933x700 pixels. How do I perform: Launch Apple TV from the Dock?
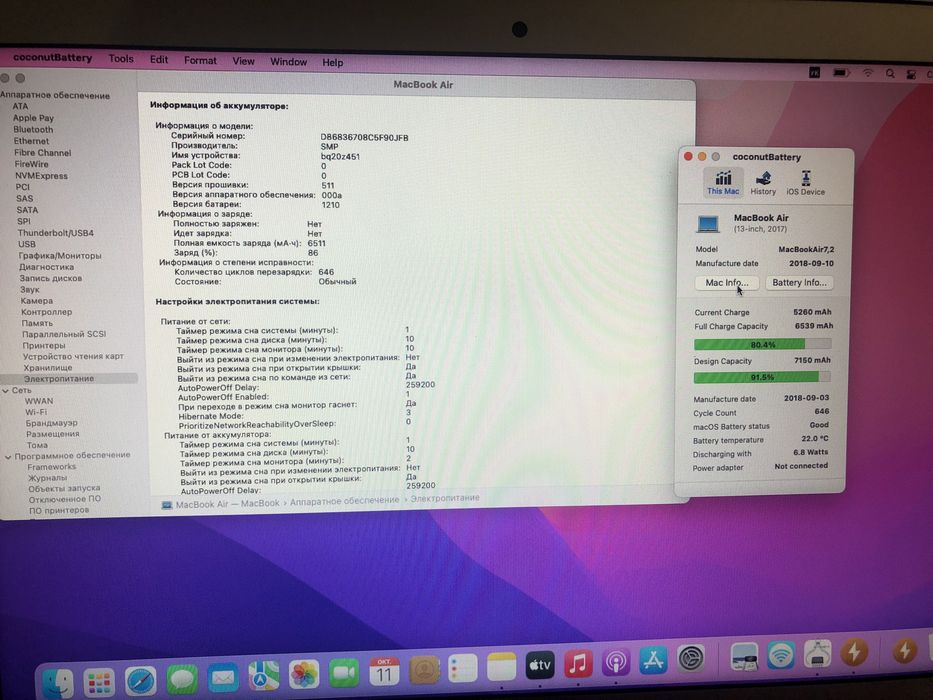[540, 665]
